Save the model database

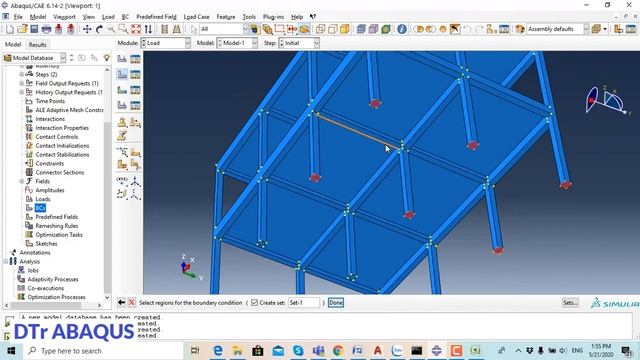pos(34,29)
